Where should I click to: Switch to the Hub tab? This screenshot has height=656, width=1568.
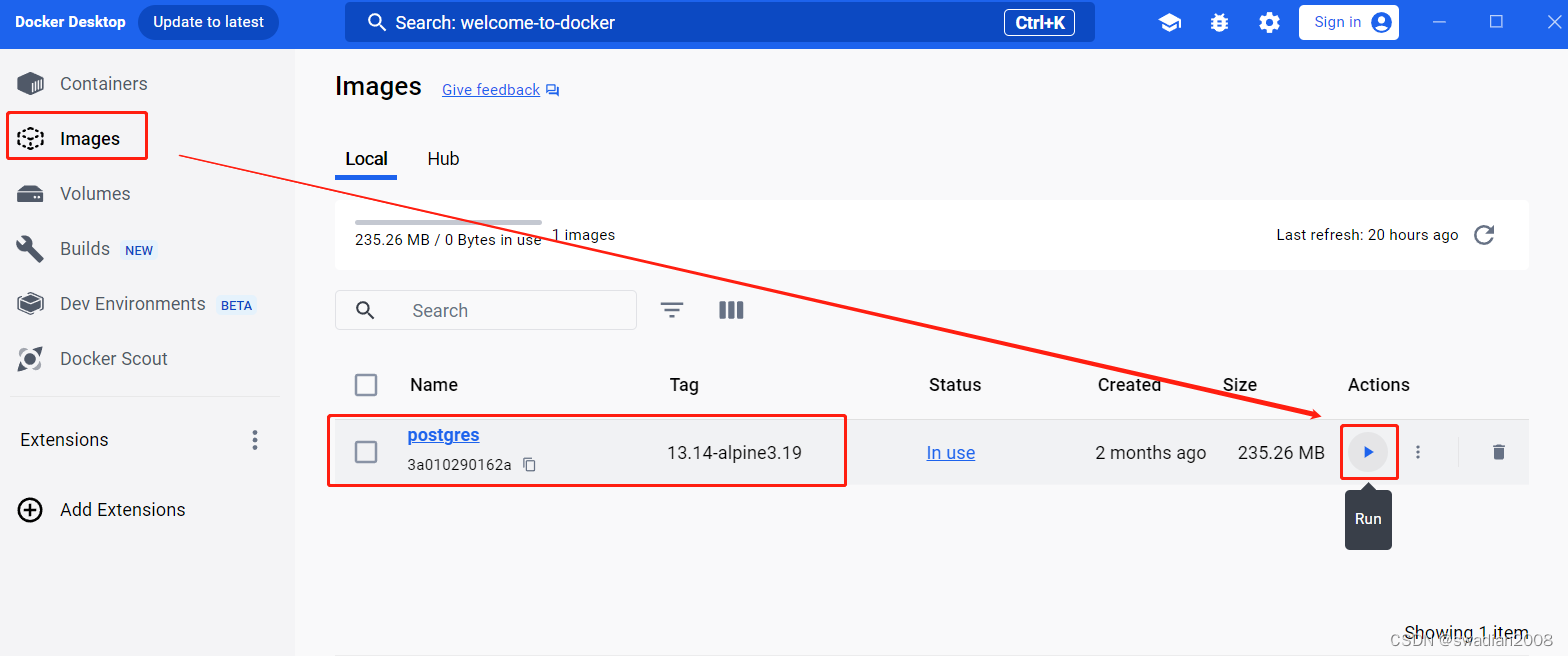click(443, 159)
